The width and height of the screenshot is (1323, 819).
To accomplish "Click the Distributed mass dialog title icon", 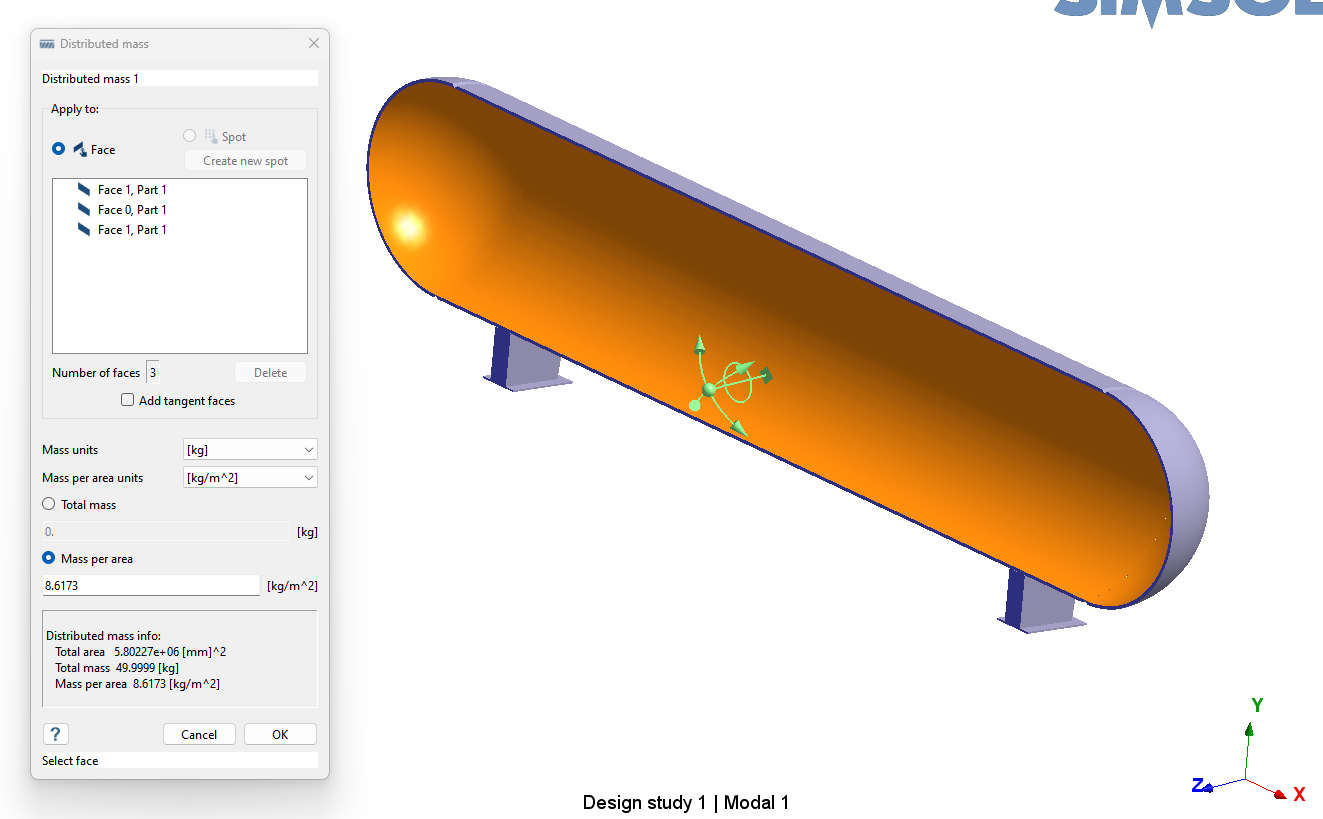I will coord(46,44).
